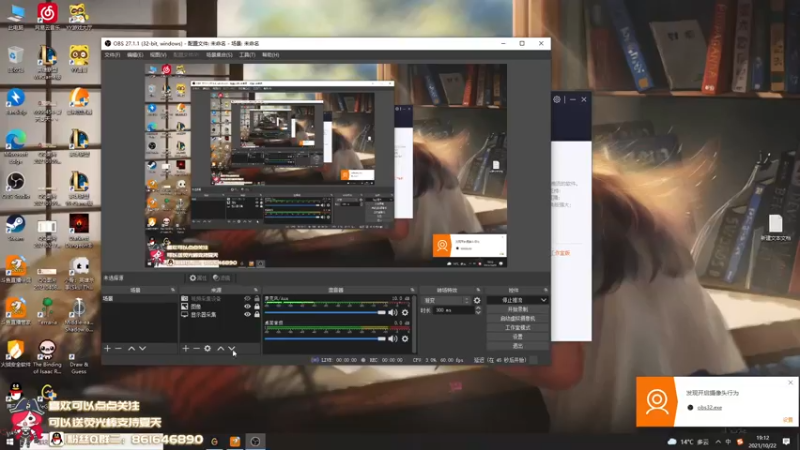Open the Terraria desktop shortcut

click(47, 311)
